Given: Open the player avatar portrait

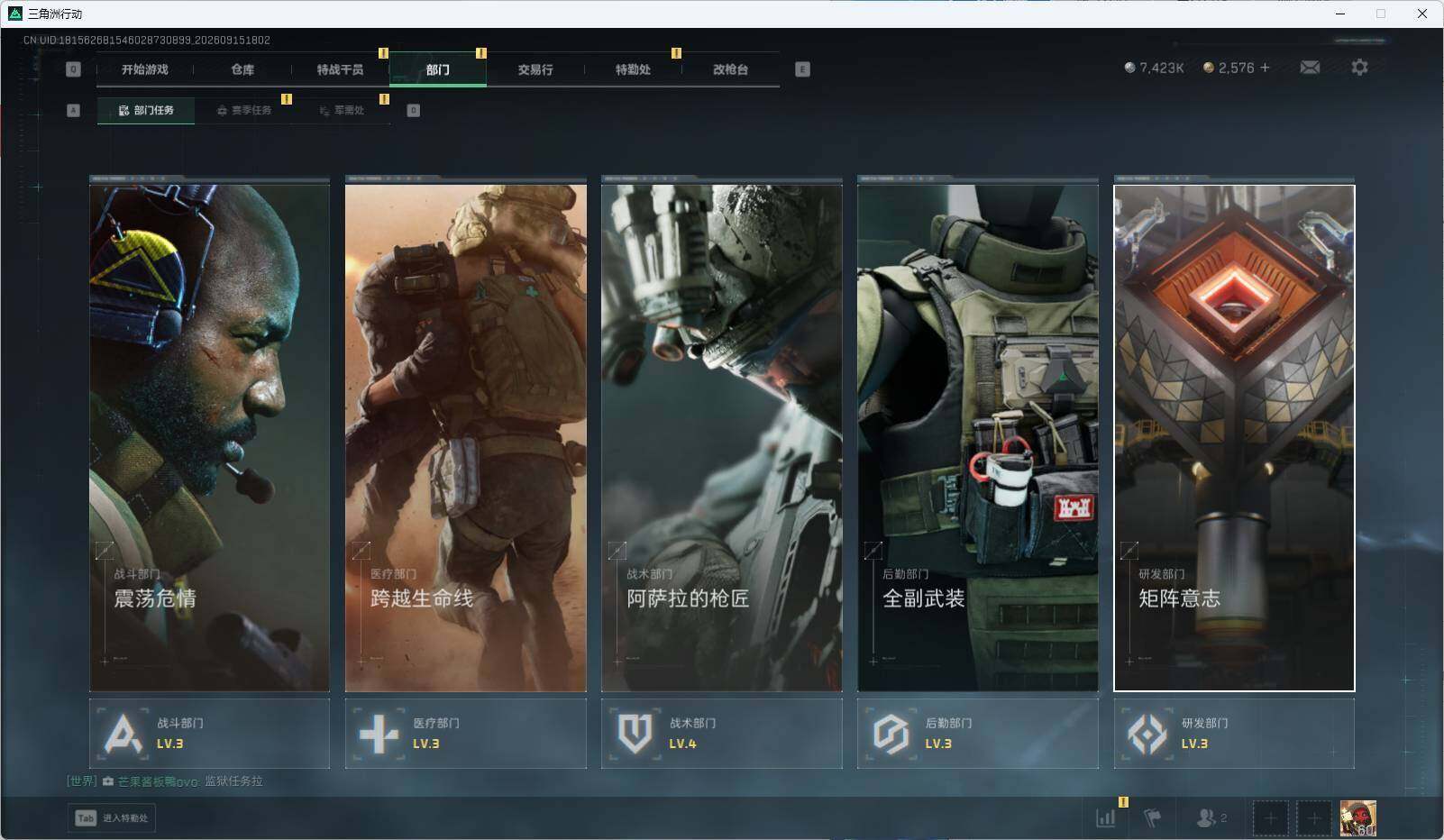Looking at the screenshot, I should (x=1358, y=818).
